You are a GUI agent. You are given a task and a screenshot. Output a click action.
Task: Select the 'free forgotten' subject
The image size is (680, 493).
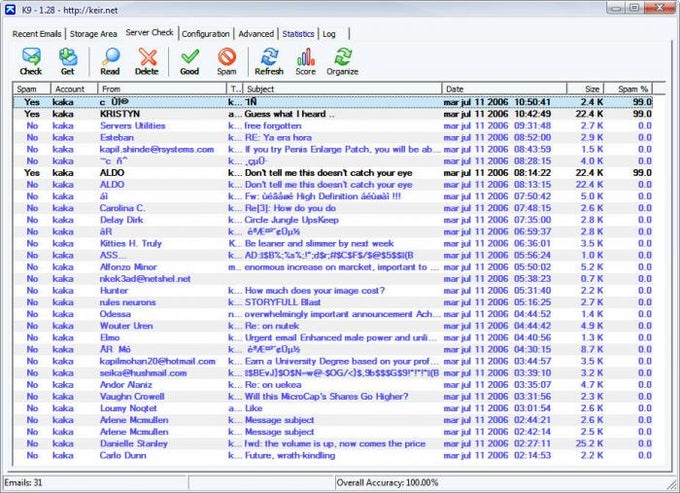click(x=273, y=126)
